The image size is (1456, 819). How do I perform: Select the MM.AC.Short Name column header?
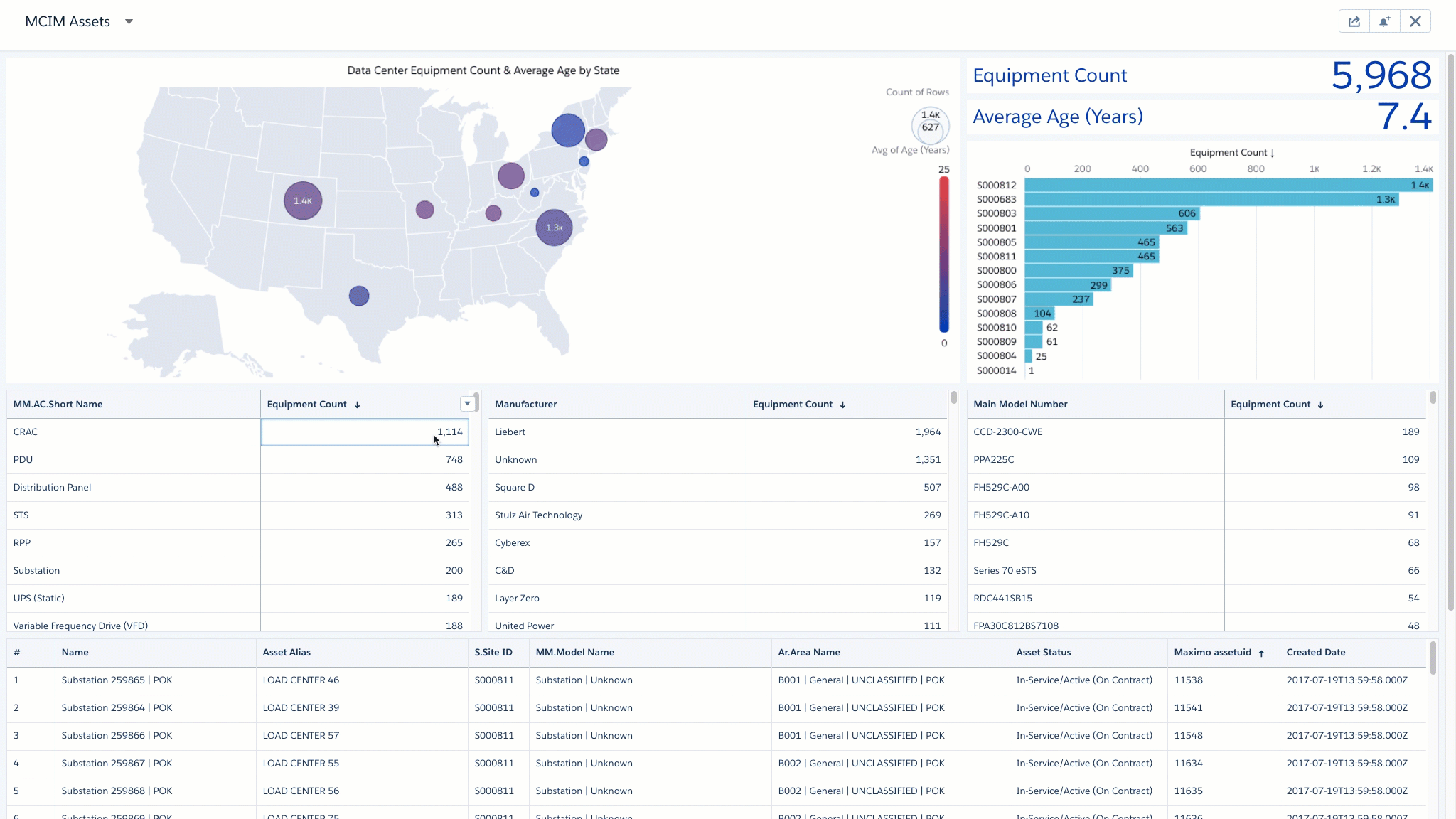click(x=57, y=404)
